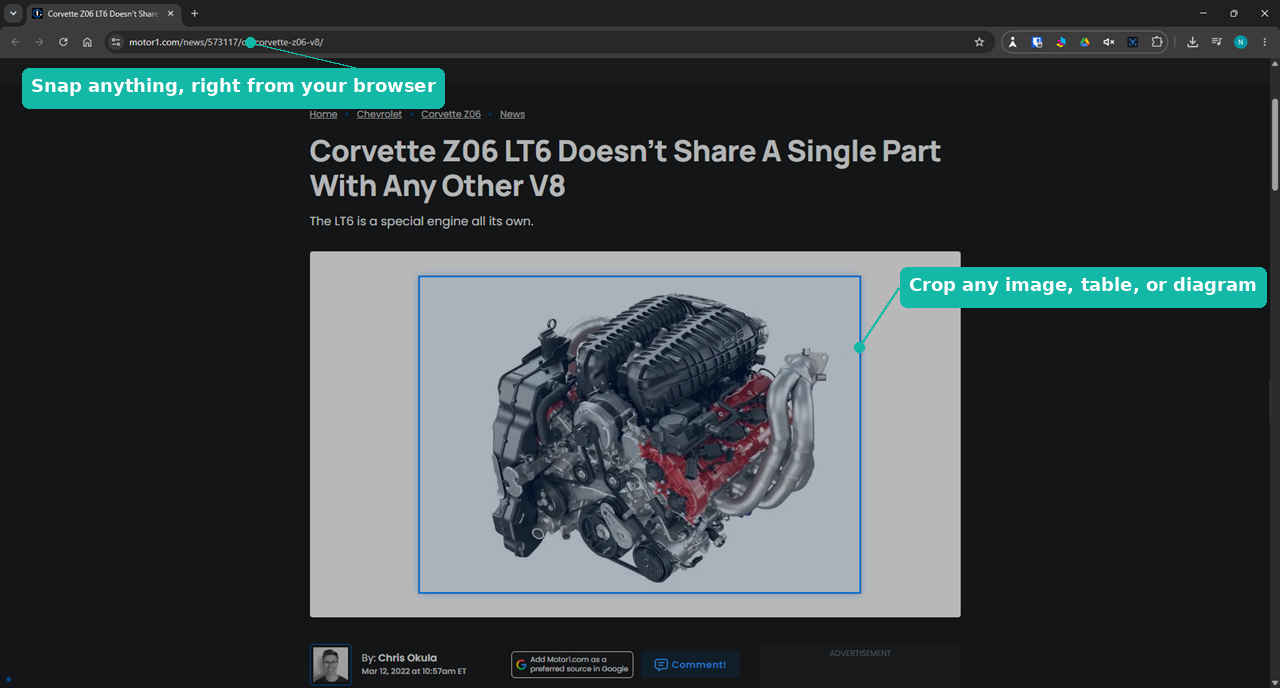Add Motor1.com as preferred Google source
Image resolution: width=1280 pixels, height=688 pixels.
pyautogui.click(x=572, y=665)
